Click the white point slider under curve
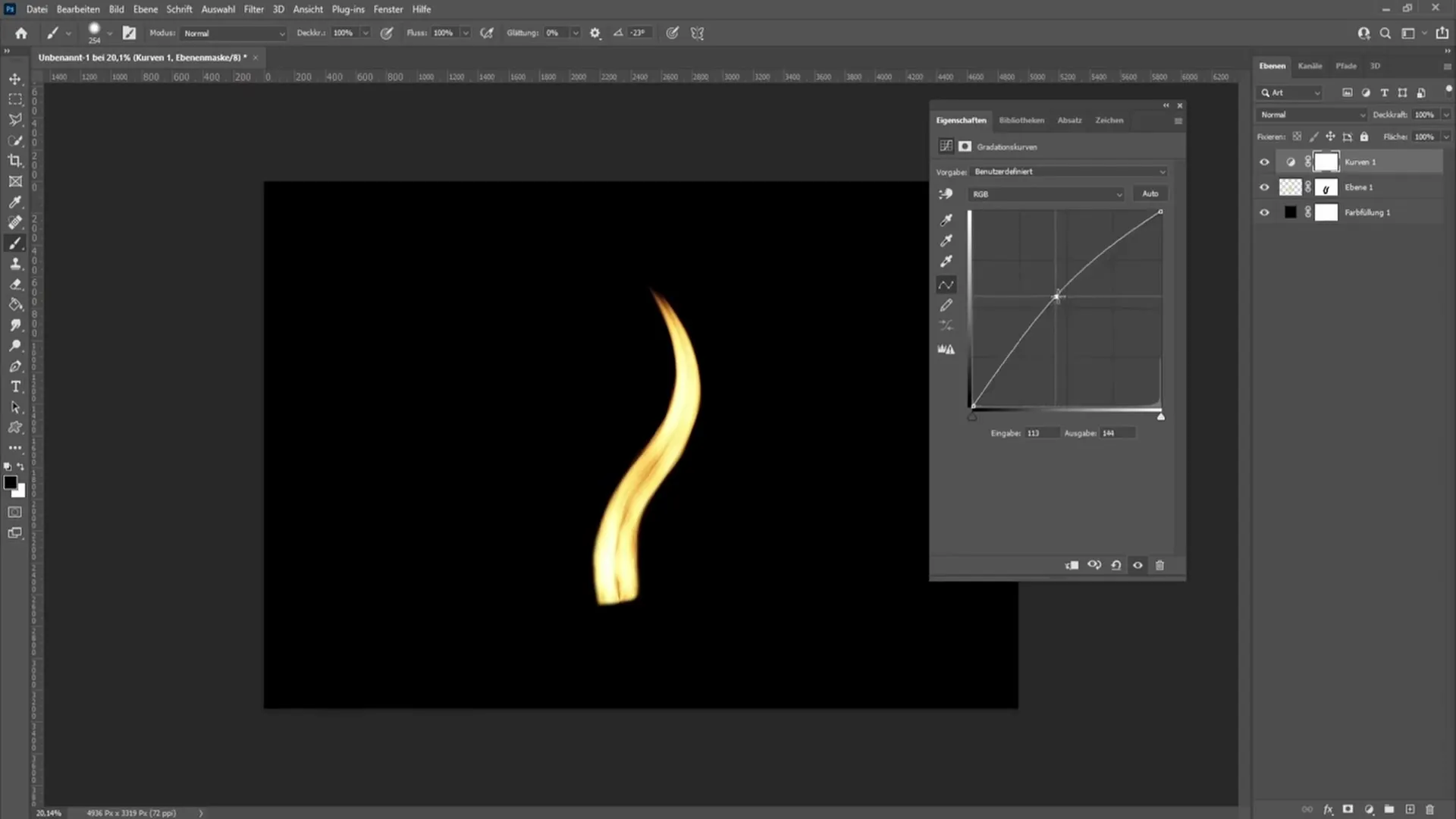The height and width of the screenshot is (819, 1456). click(1160, 417)
